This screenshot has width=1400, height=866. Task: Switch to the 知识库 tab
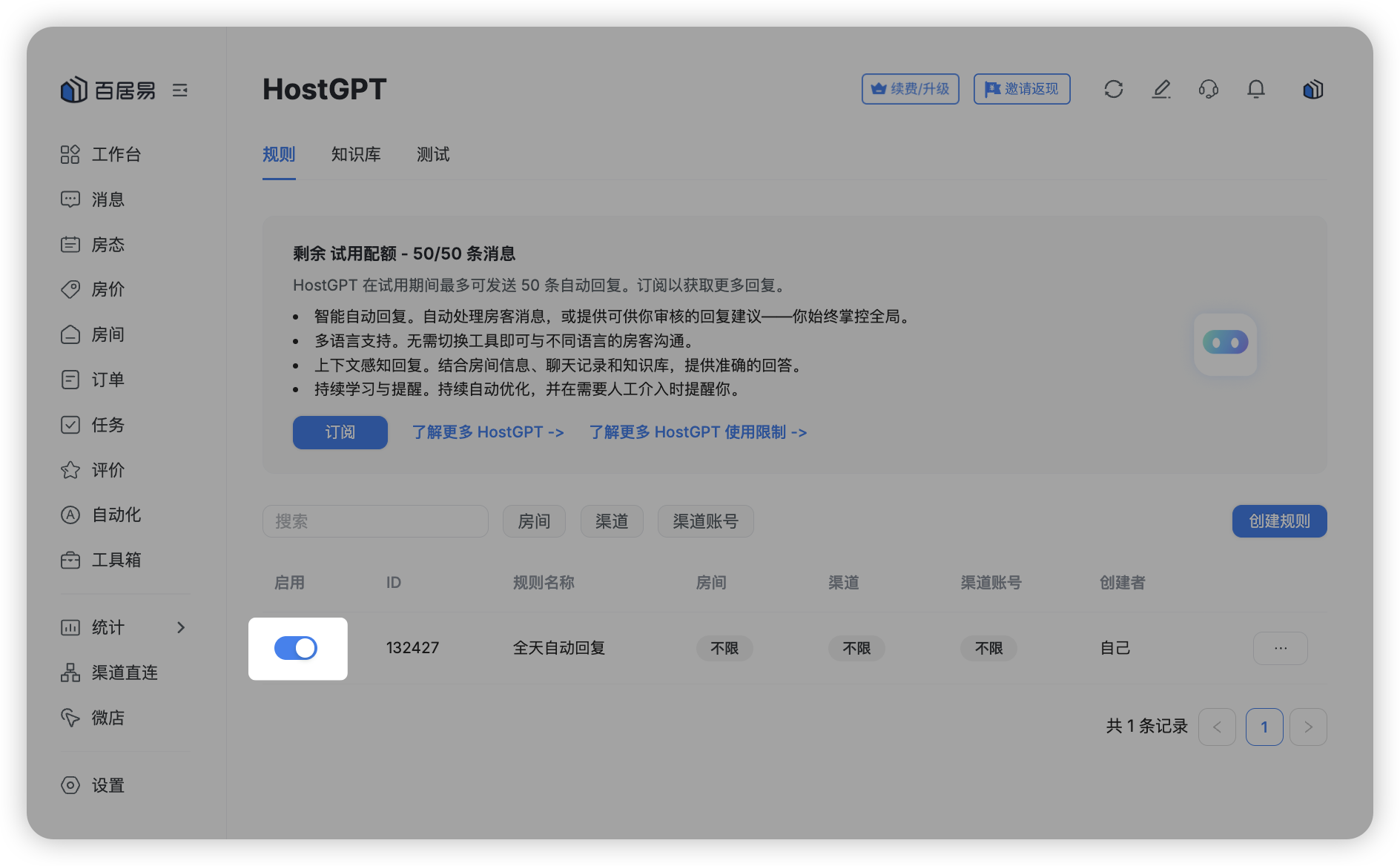click(x=356, y=154)
